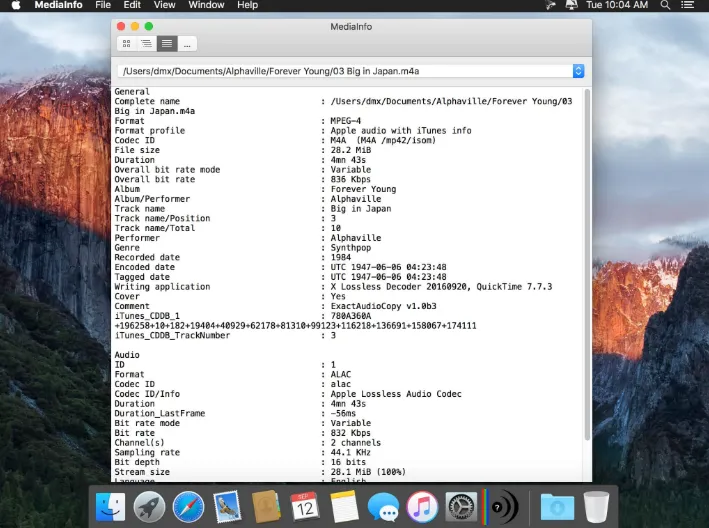709x528 pixels.
Task: Open the Apple menu
Action: [x=16, y=5]
